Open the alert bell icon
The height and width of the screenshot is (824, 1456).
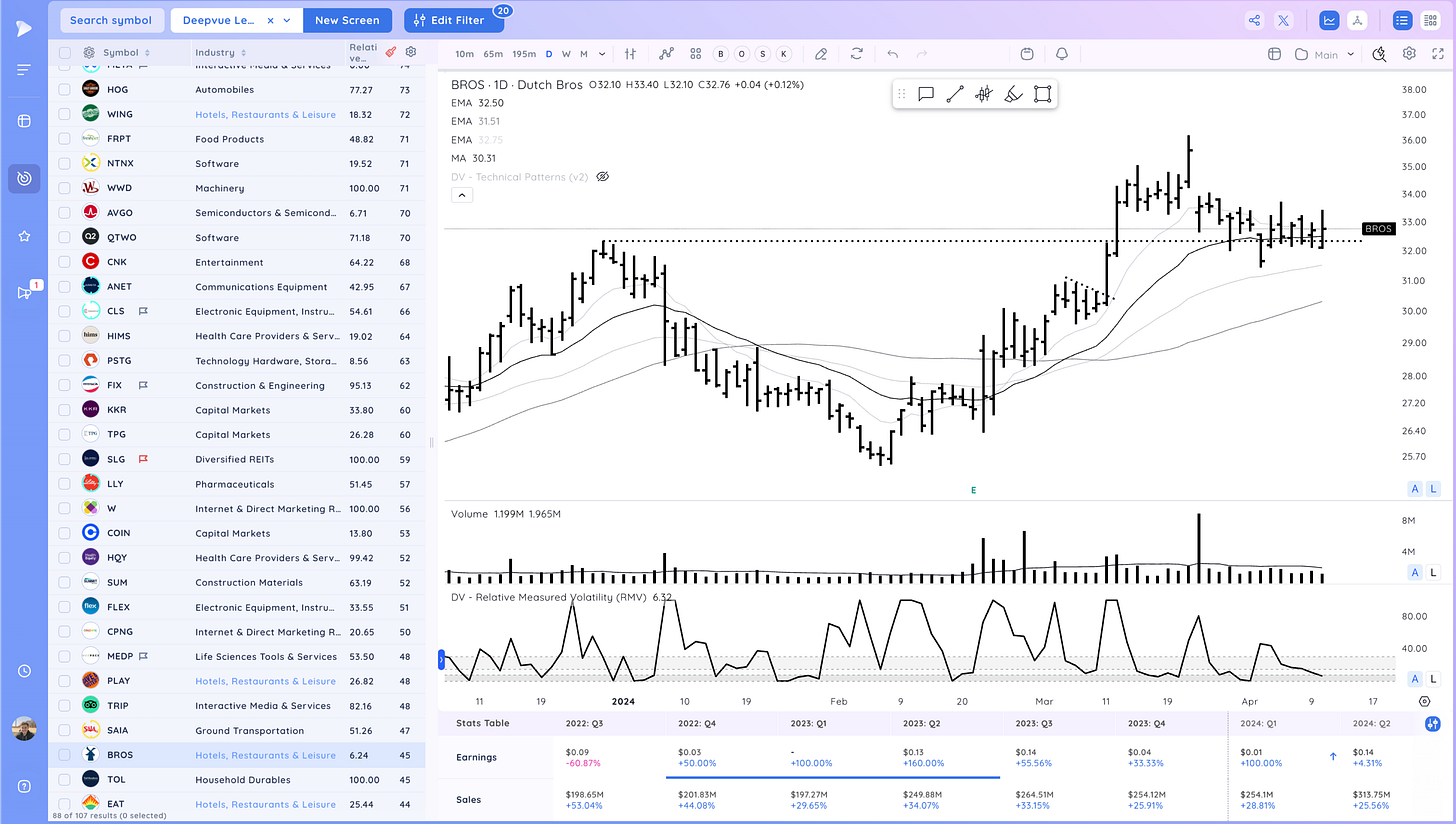(1062, 54)
